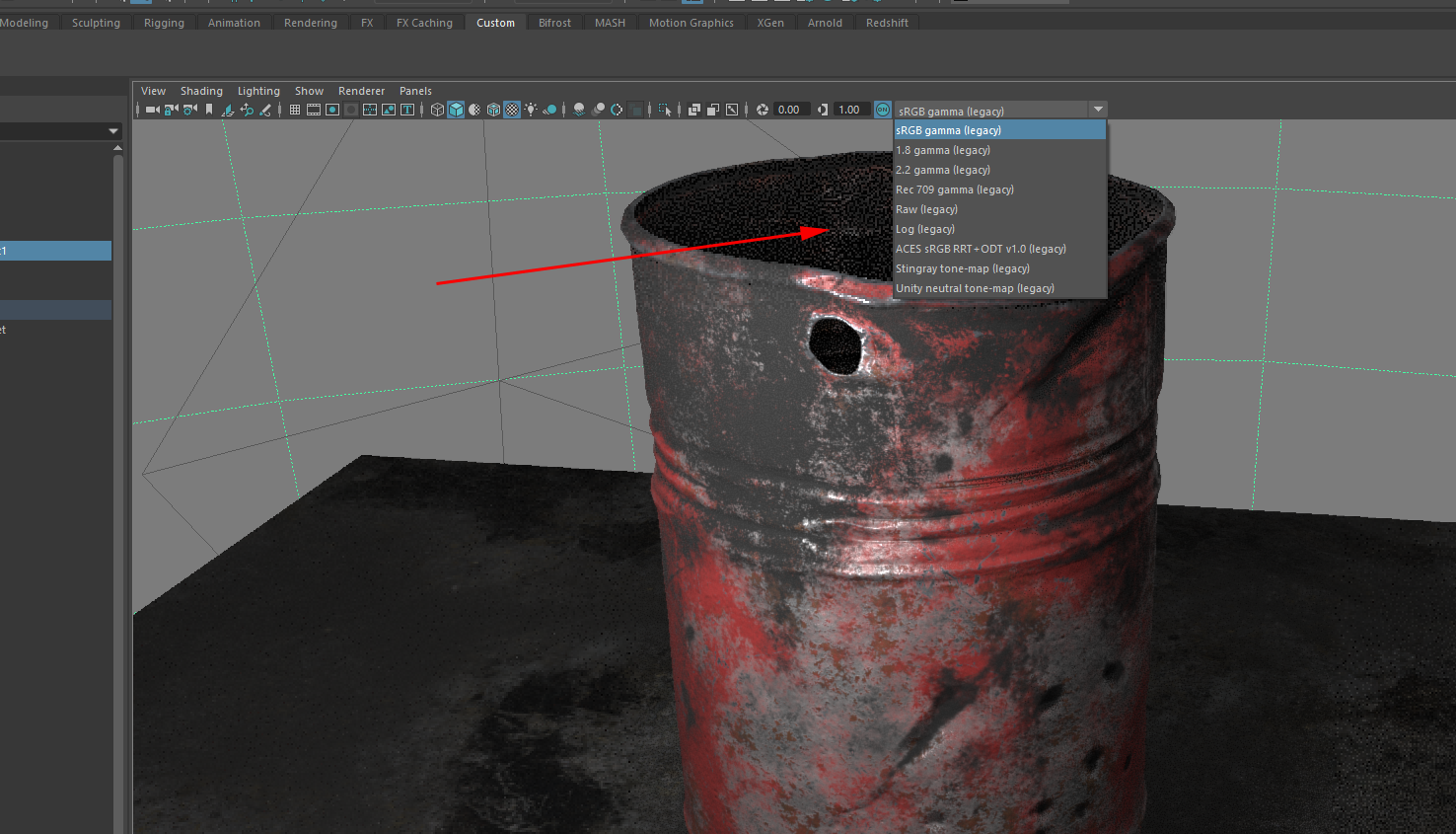Image resolution: width=1456 pixels, height=834 pixels.
Task: Select the film gate icon
Action: pyautogui.click(x=314, y=109)
